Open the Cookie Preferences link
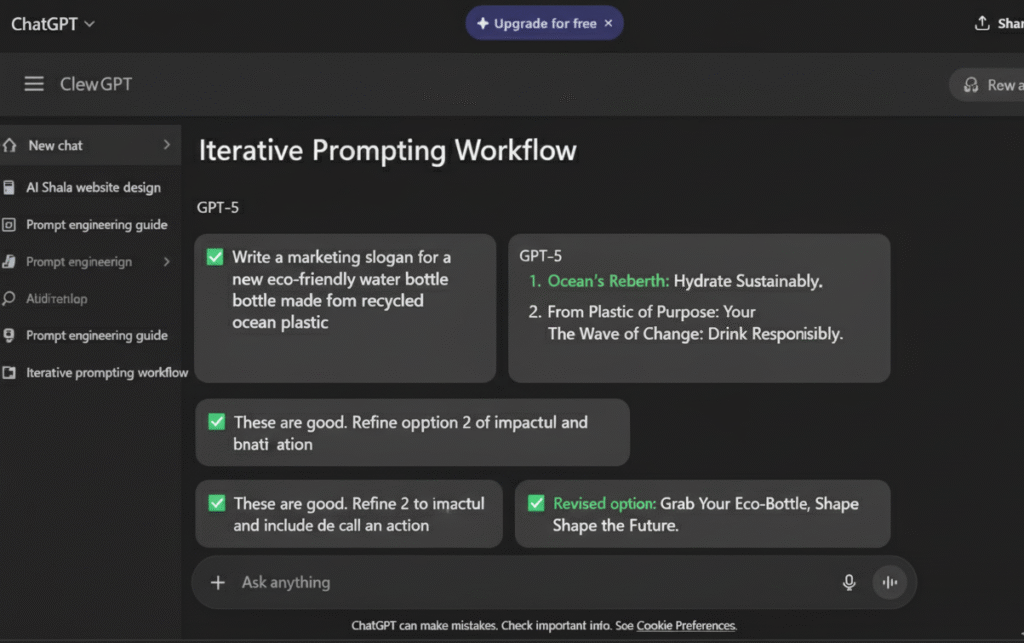The width and height of the screenshot is (1024, 643). click(686, 625)
